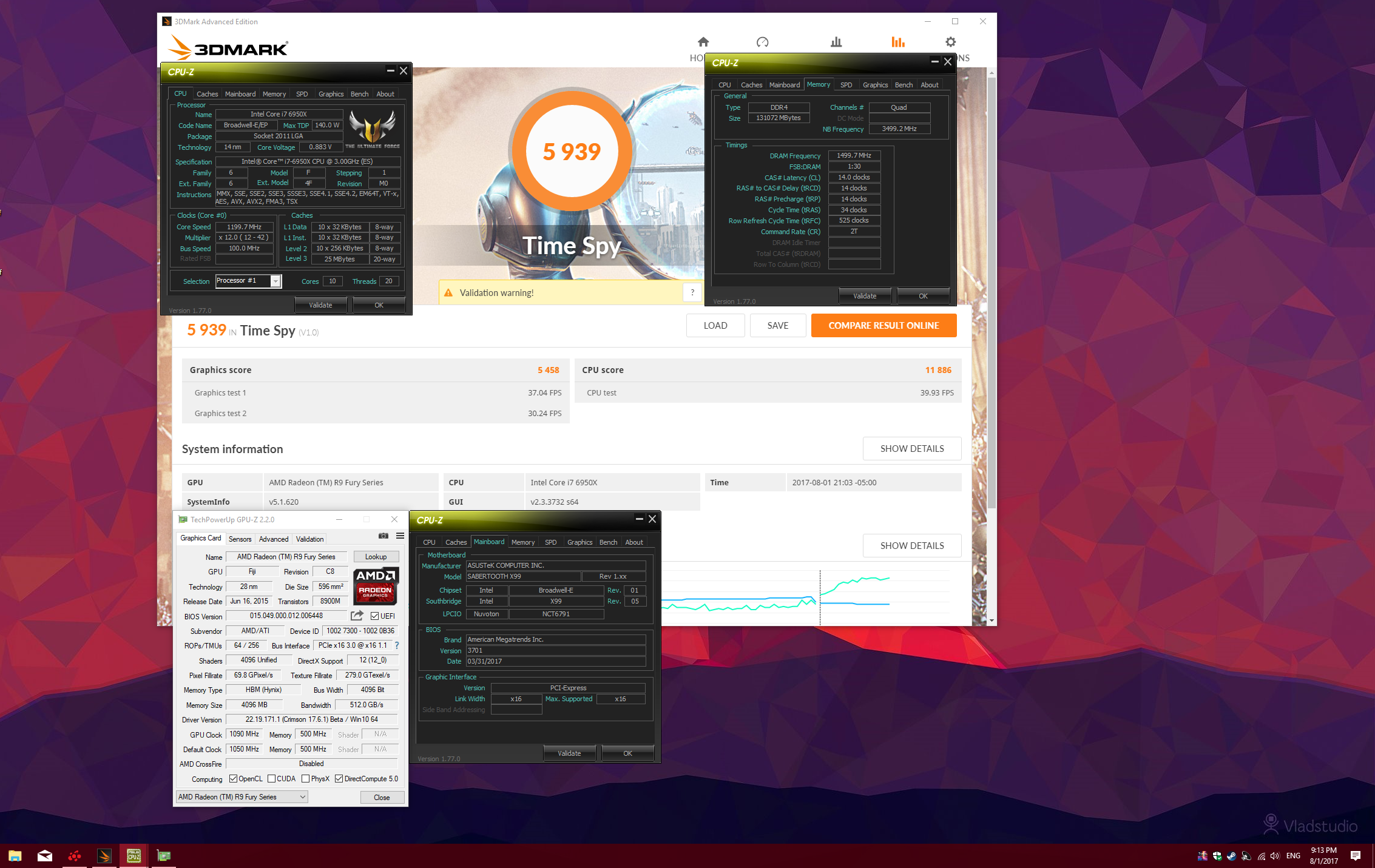The width and height of the screenshot is (1375, 868).
Task: Click the TUF Ultimate Force logo
Action: [373, 129]
